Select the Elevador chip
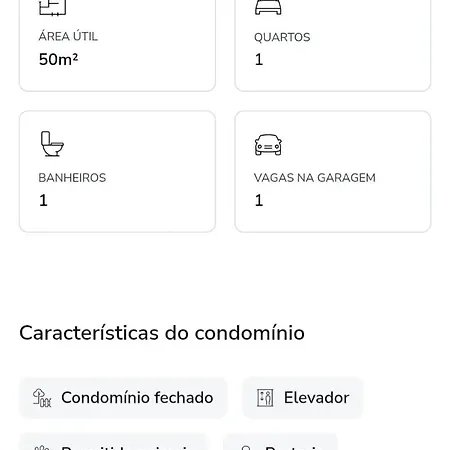 [303, 398]
